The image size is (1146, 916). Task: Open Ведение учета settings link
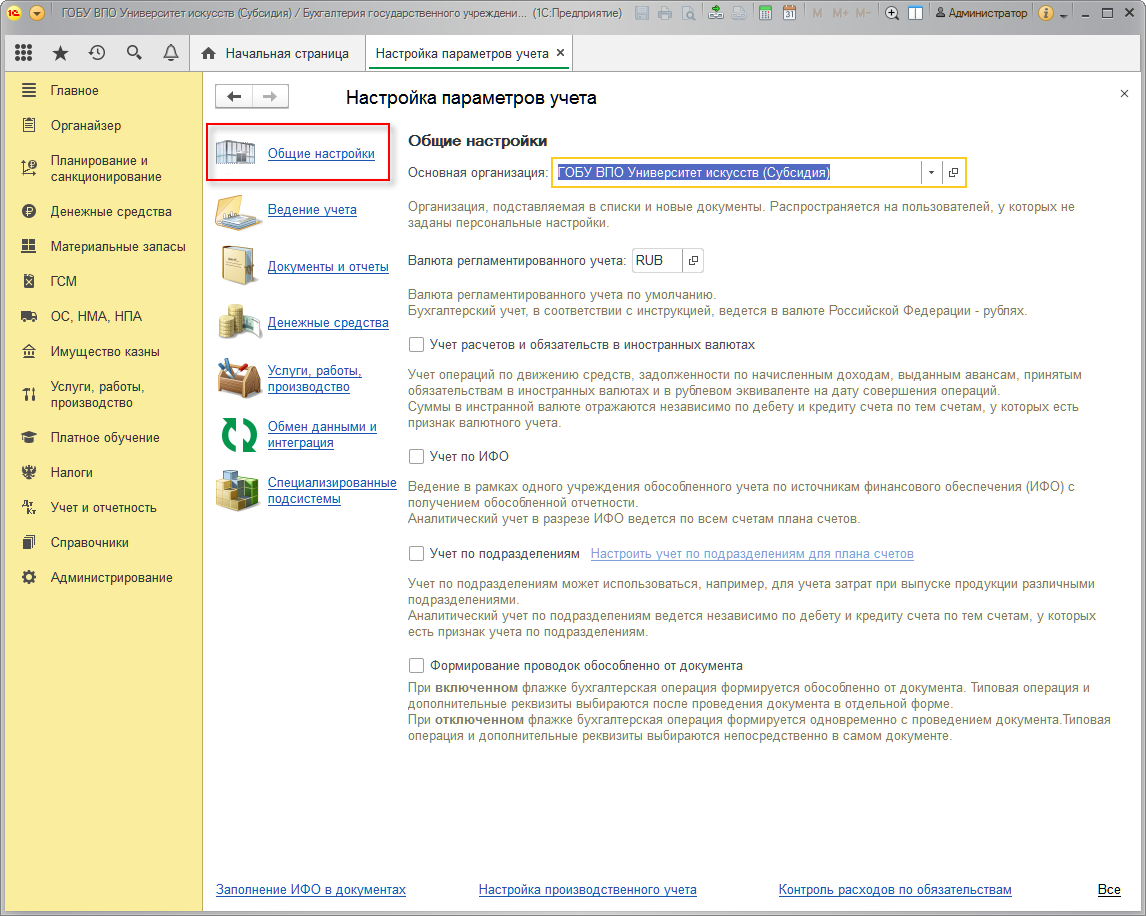pos(312,210)
